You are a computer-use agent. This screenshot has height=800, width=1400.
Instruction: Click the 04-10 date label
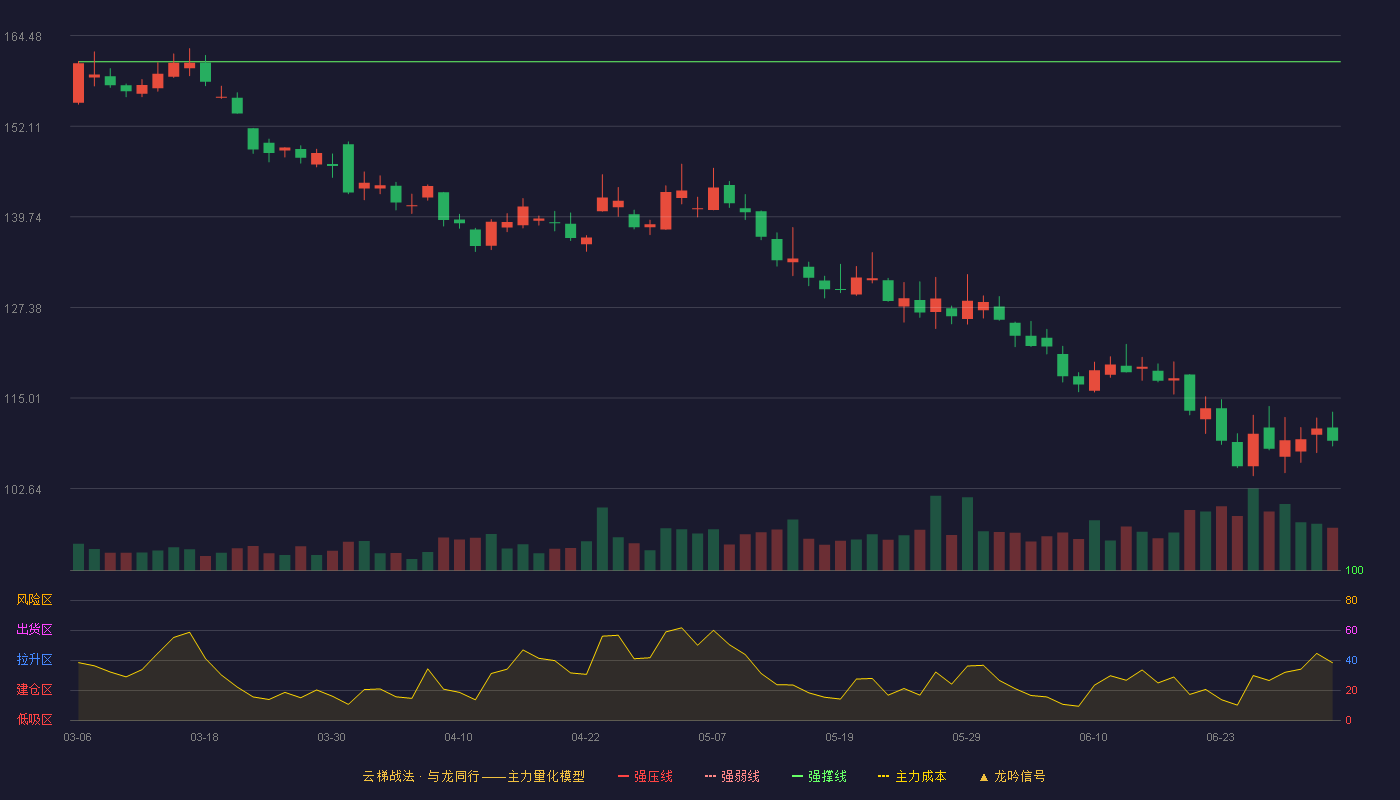tap(459, 737)
